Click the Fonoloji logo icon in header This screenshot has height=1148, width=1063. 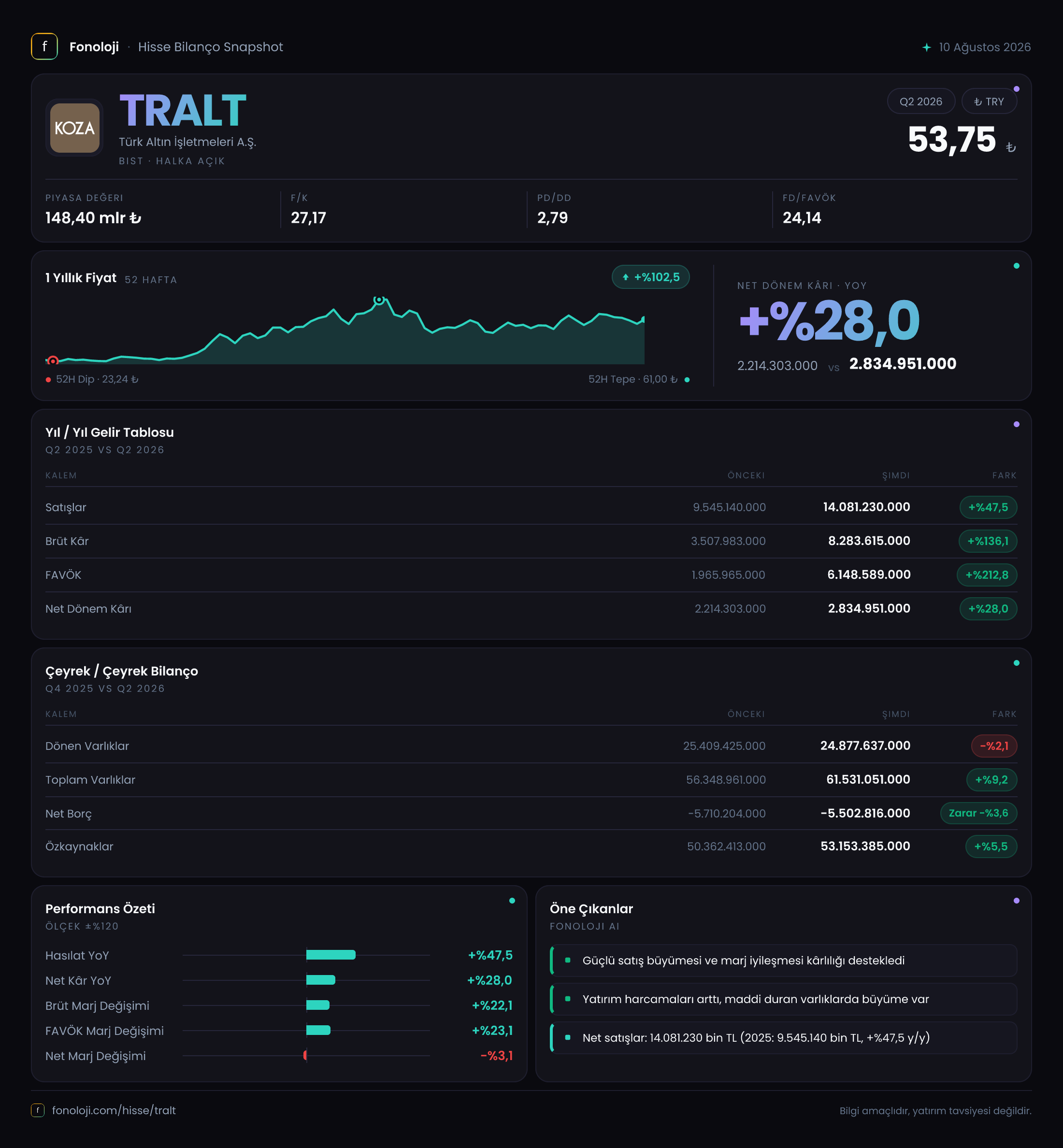click(44, 46)
